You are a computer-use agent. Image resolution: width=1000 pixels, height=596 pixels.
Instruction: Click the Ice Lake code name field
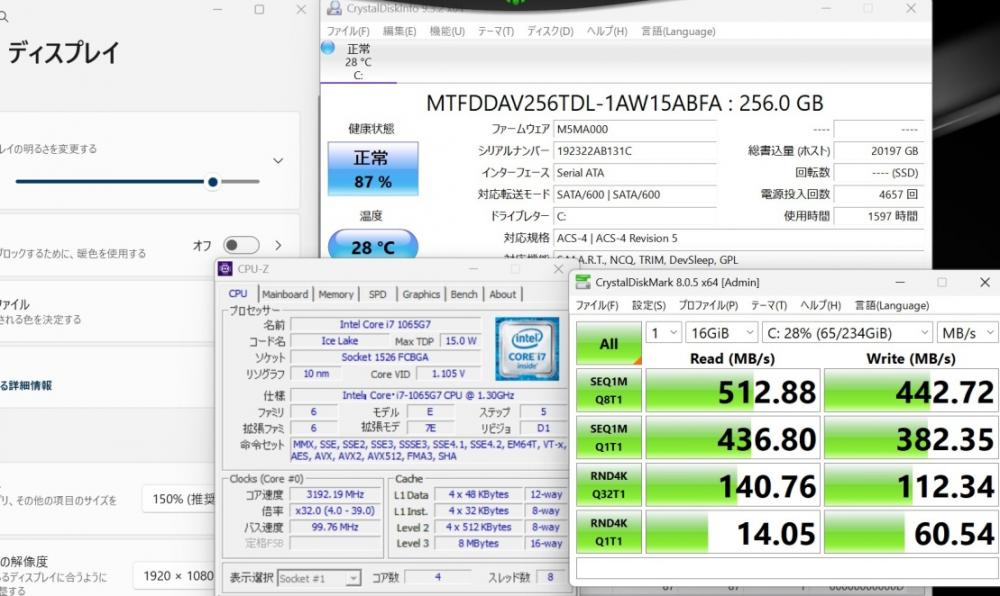(339, 341)
